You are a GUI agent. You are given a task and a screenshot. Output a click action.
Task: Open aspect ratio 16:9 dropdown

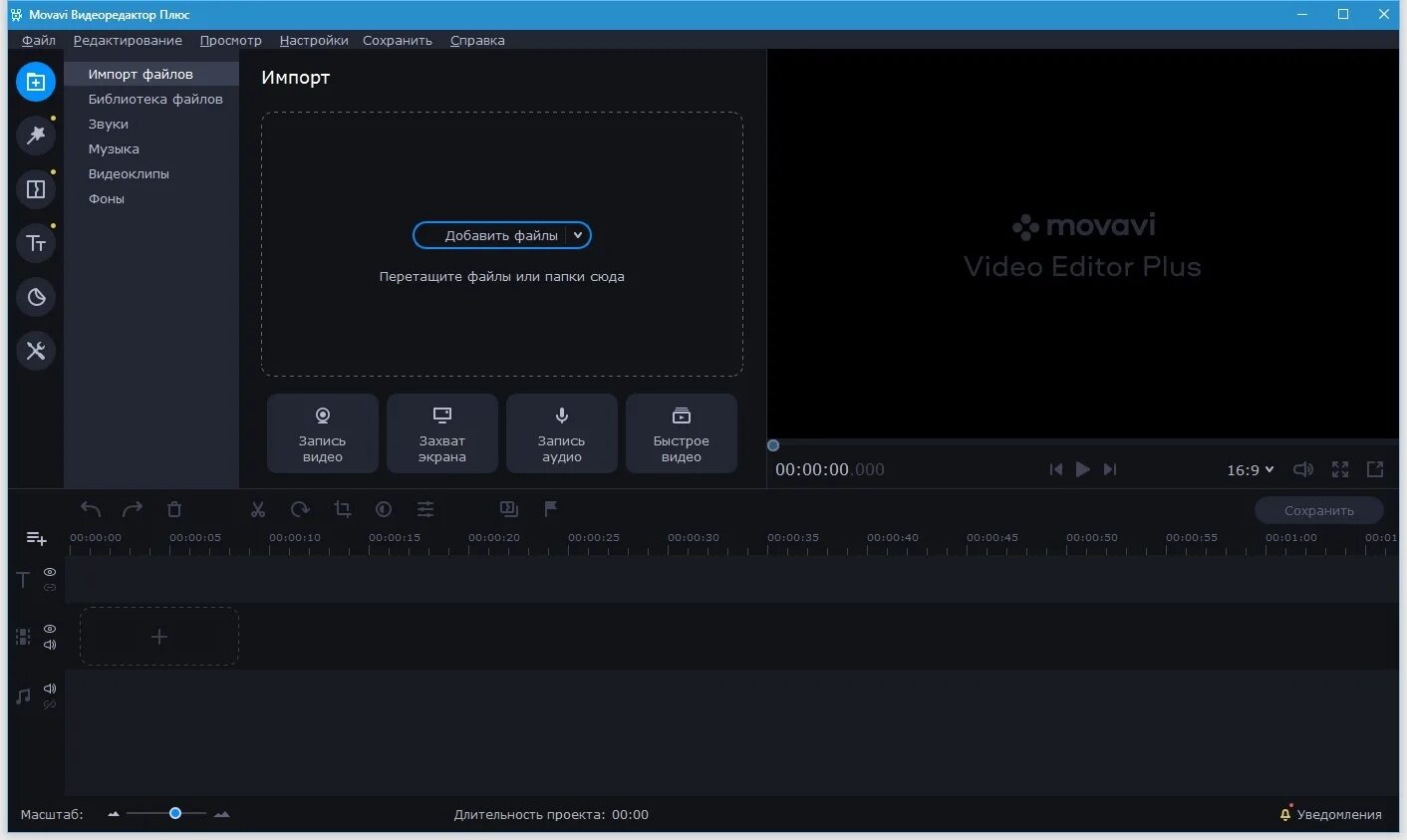click(1250, 469)
